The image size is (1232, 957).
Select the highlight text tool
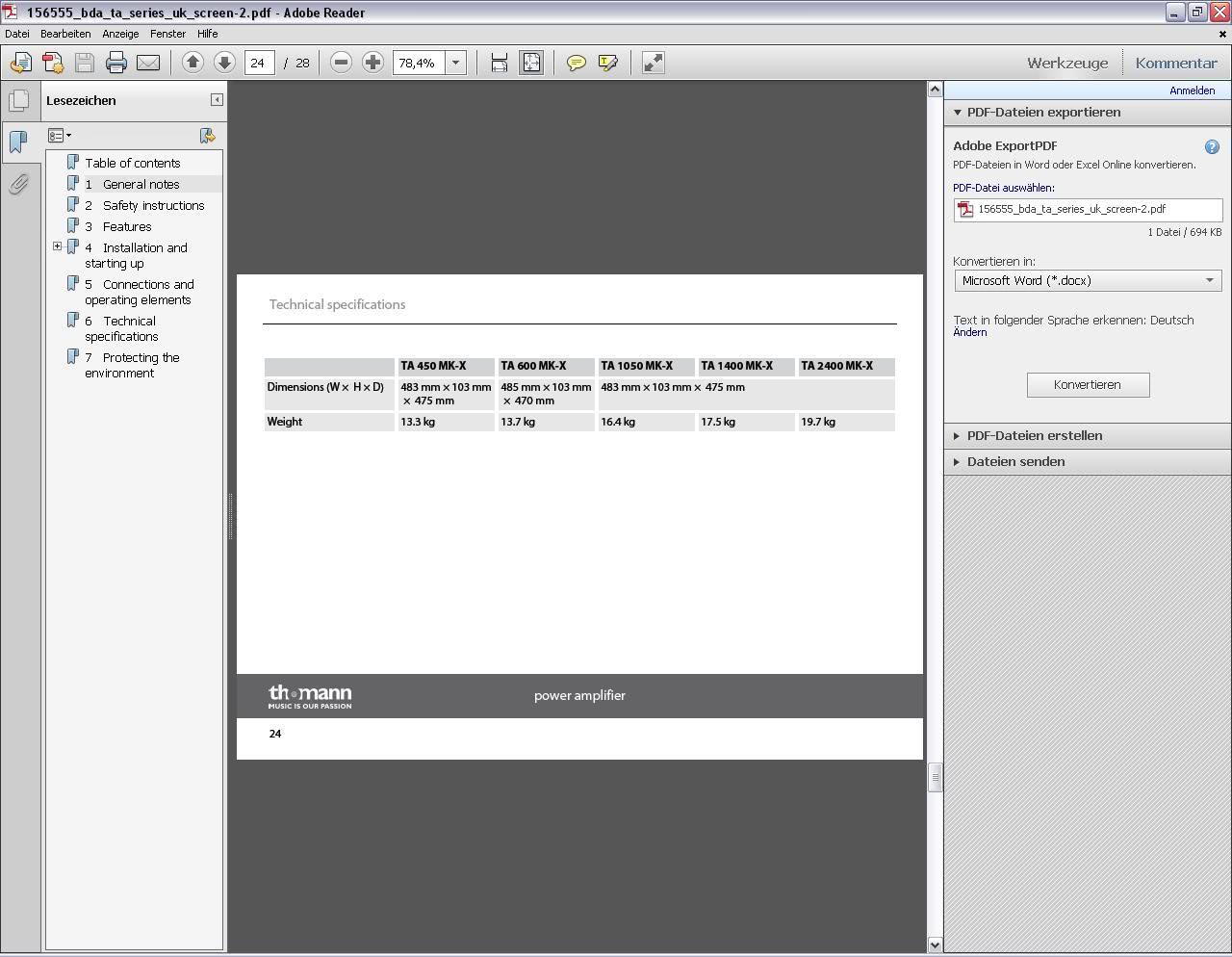coord(607,63)
